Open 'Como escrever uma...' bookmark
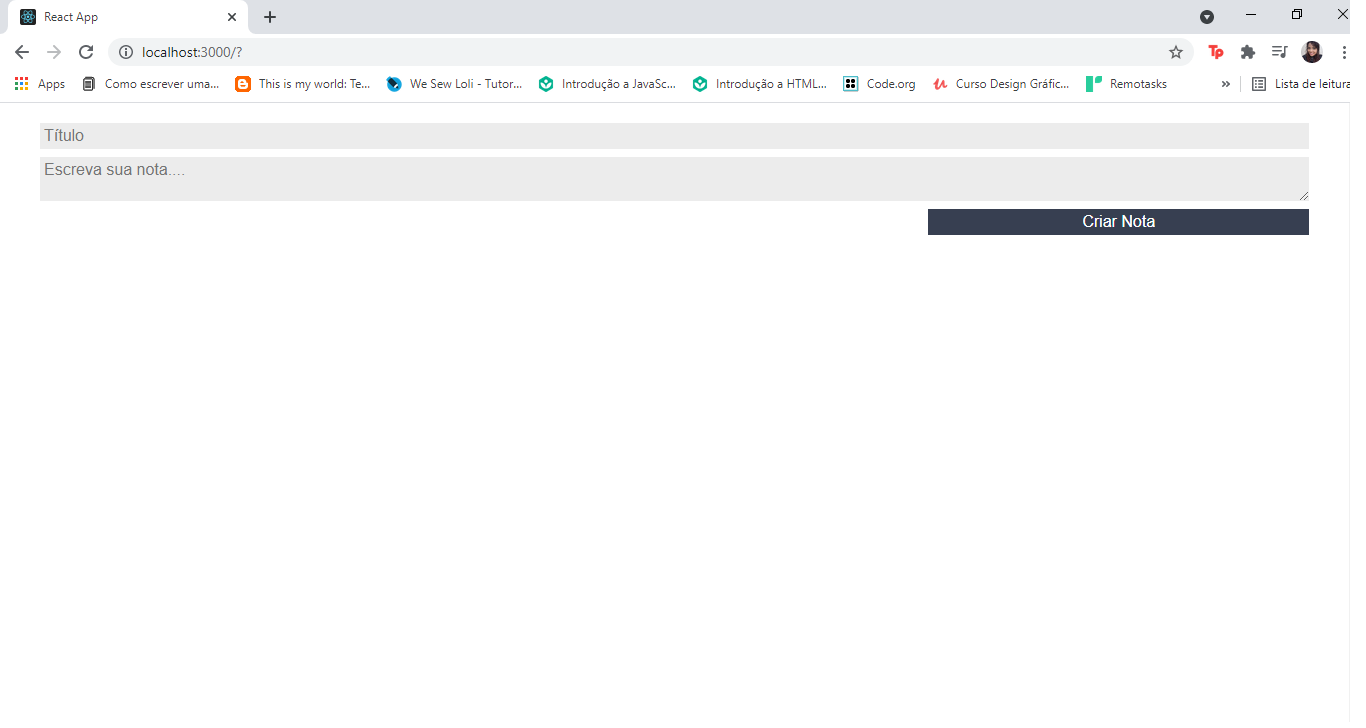This screenshot has height=728, width=1366. pos(151,84)
